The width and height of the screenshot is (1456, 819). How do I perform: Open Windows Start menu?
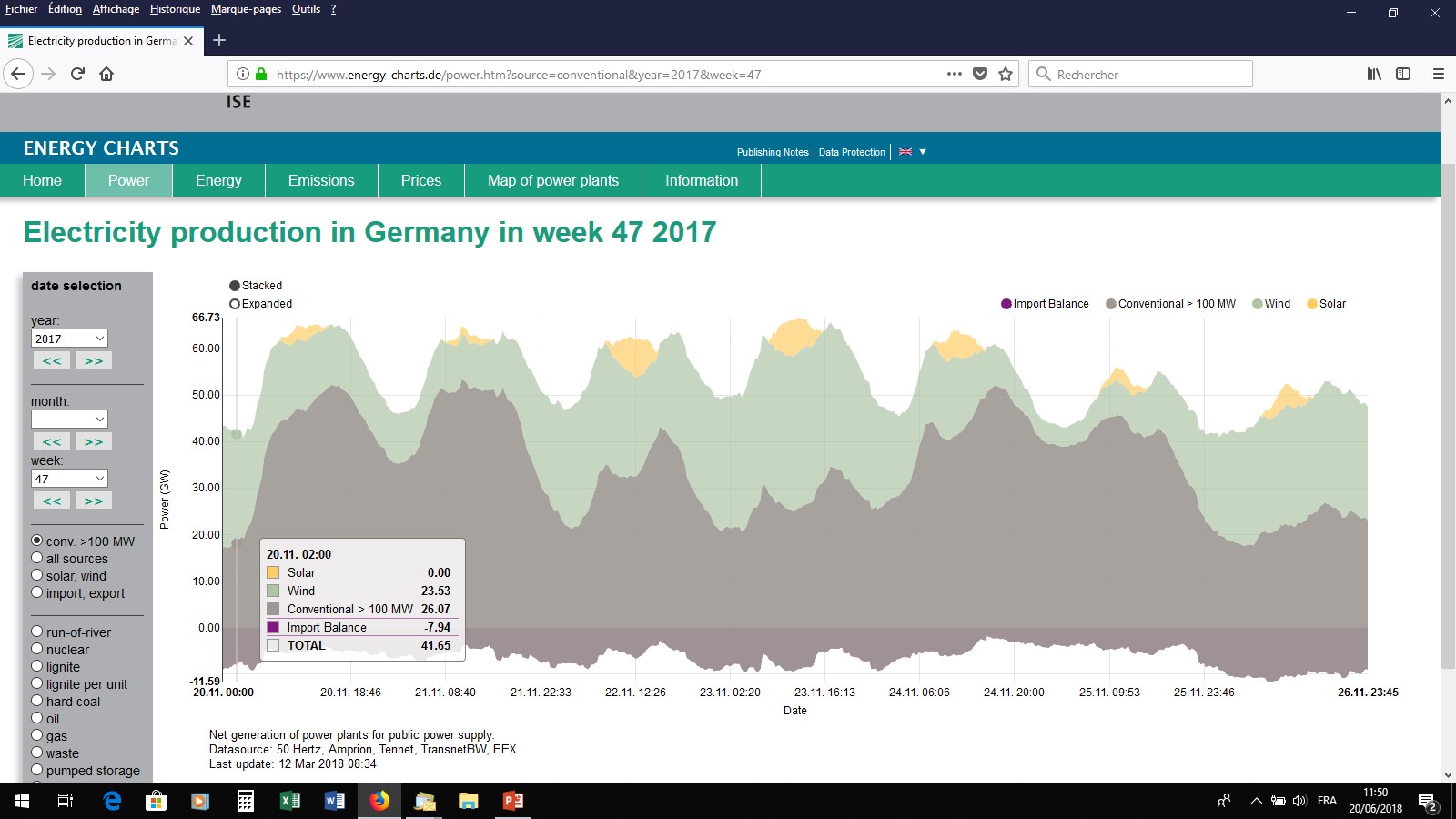tap(22, 801)
